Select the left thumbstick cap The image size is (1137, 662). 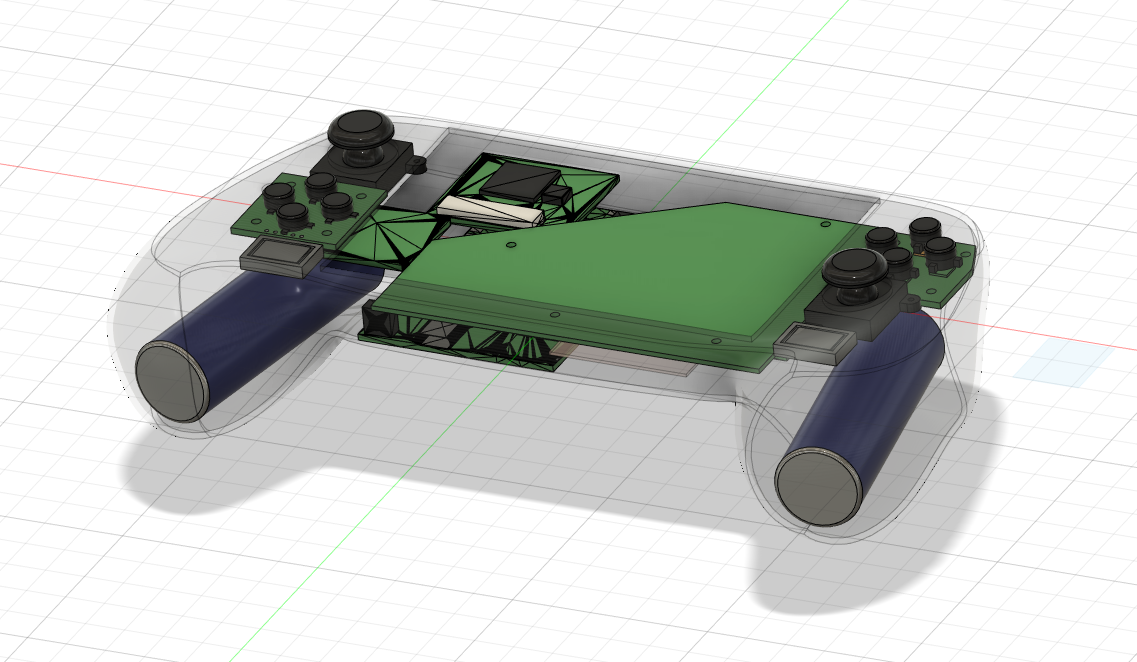point(361,129)
